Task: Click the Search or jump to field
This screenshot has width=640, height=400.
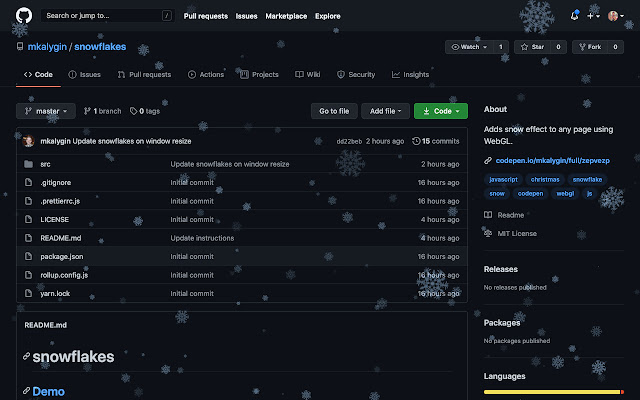Action: [x=100, y=16]
